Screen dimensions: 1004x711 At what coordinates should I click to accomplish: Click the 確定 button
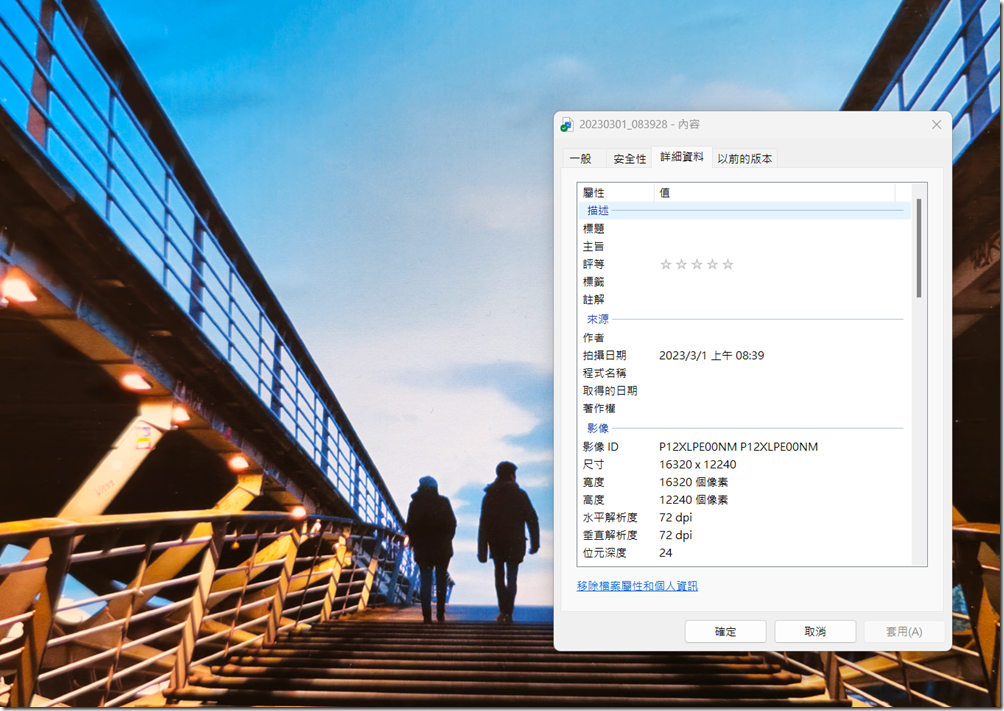point(725,632)
